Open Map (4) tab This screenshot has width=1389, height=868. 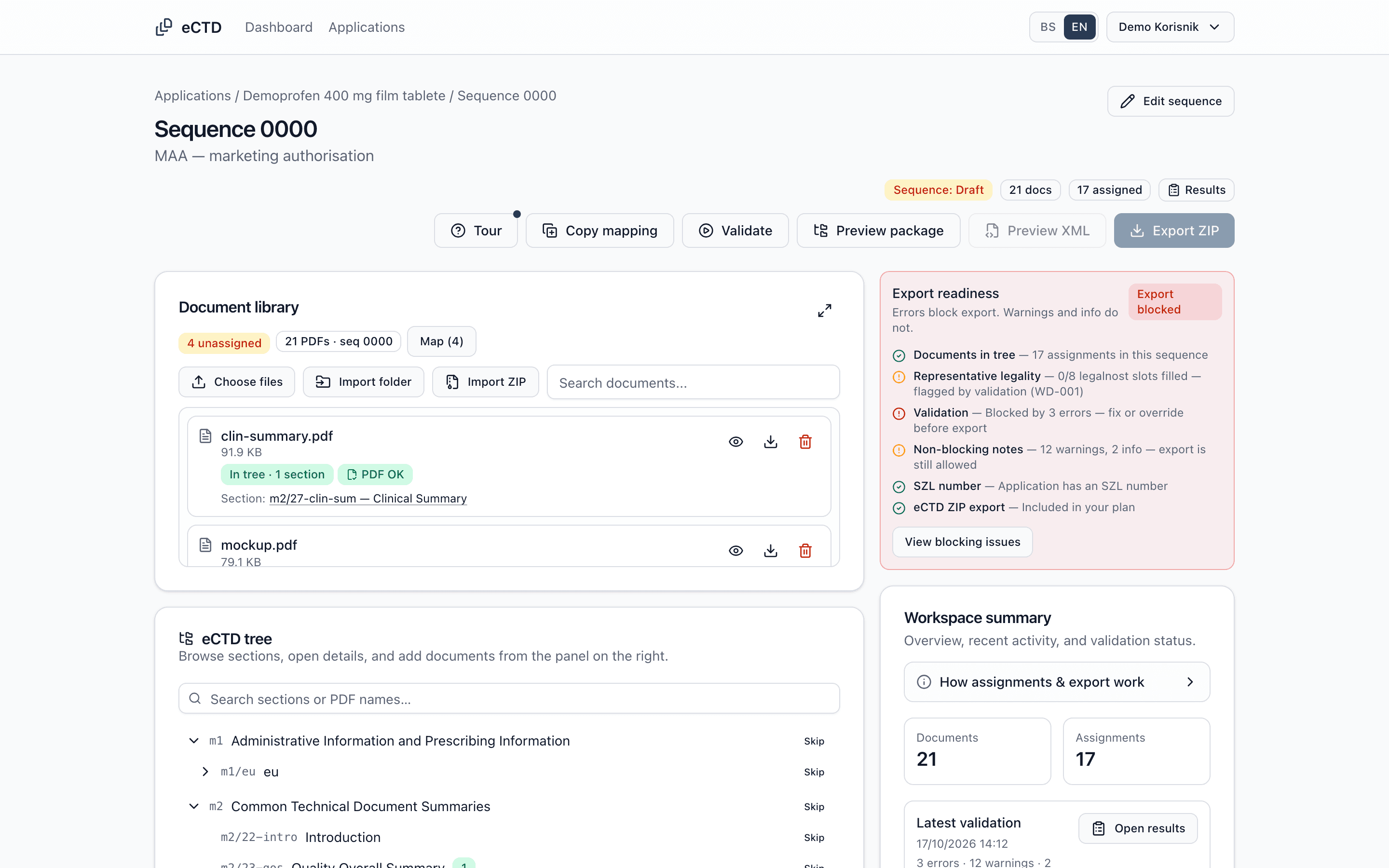441,341
